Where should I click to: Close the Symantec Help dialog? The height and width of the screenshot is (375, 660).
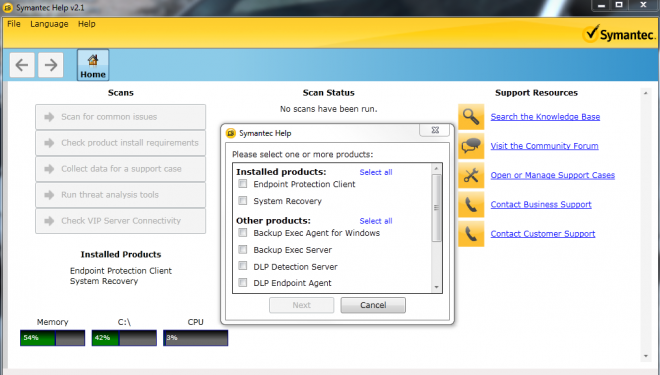pos(435,130)
